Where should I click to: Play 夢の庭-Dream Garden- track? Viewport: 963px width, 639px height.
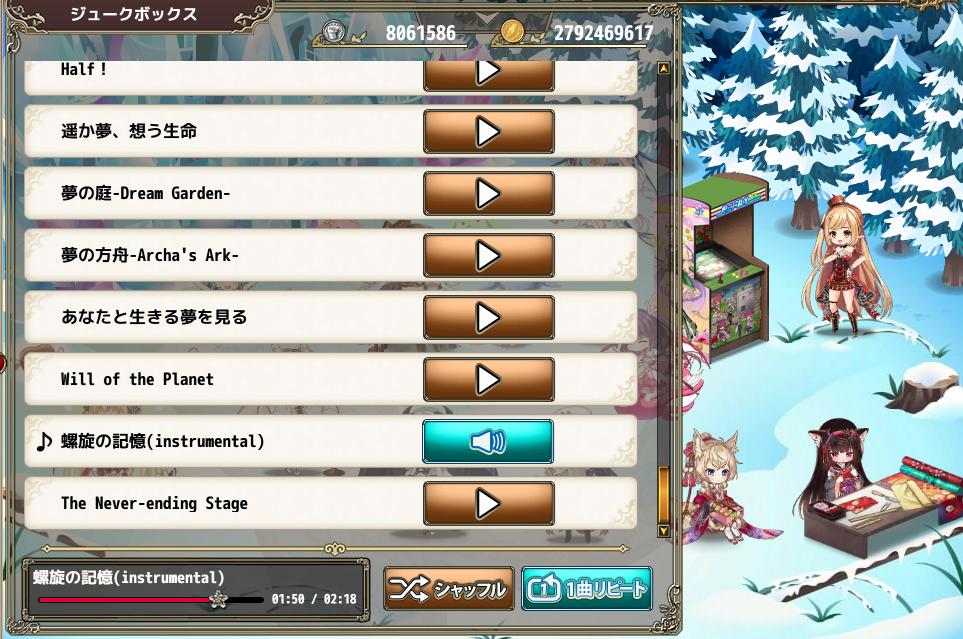488,194
